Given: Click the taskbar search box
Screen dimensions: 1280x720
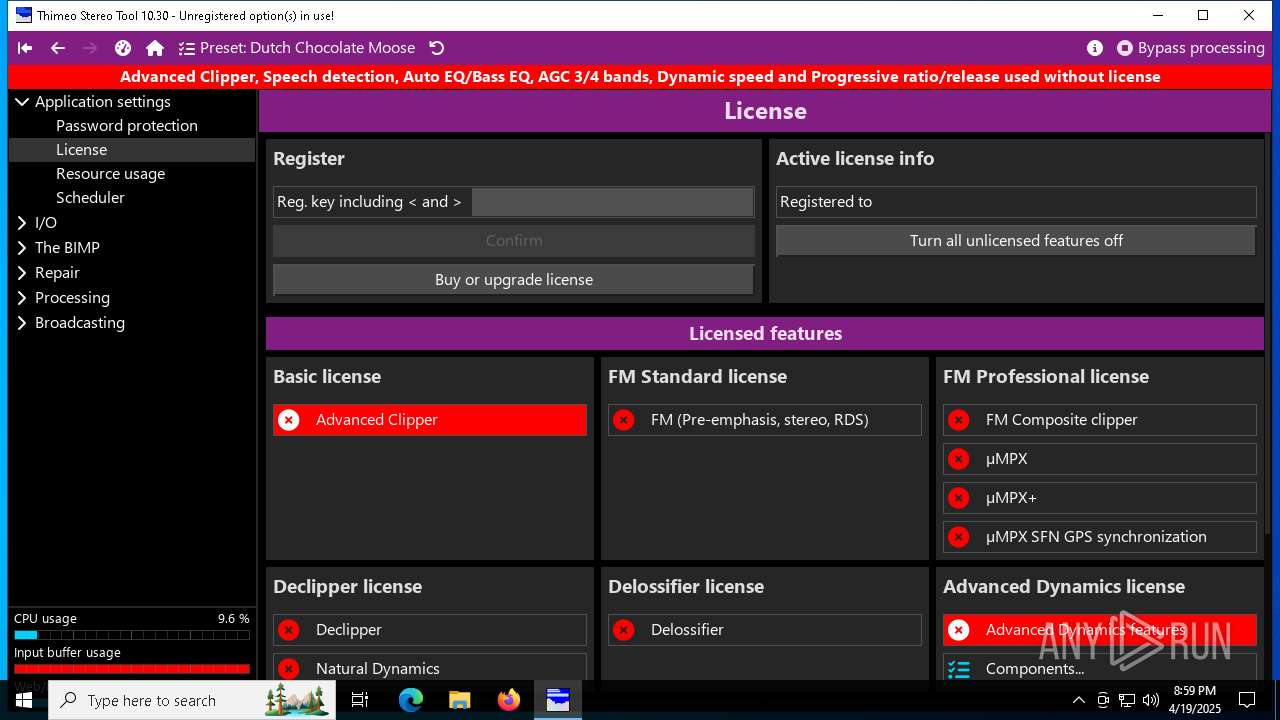Looking at the screenshot, I should tap(192, 700).
